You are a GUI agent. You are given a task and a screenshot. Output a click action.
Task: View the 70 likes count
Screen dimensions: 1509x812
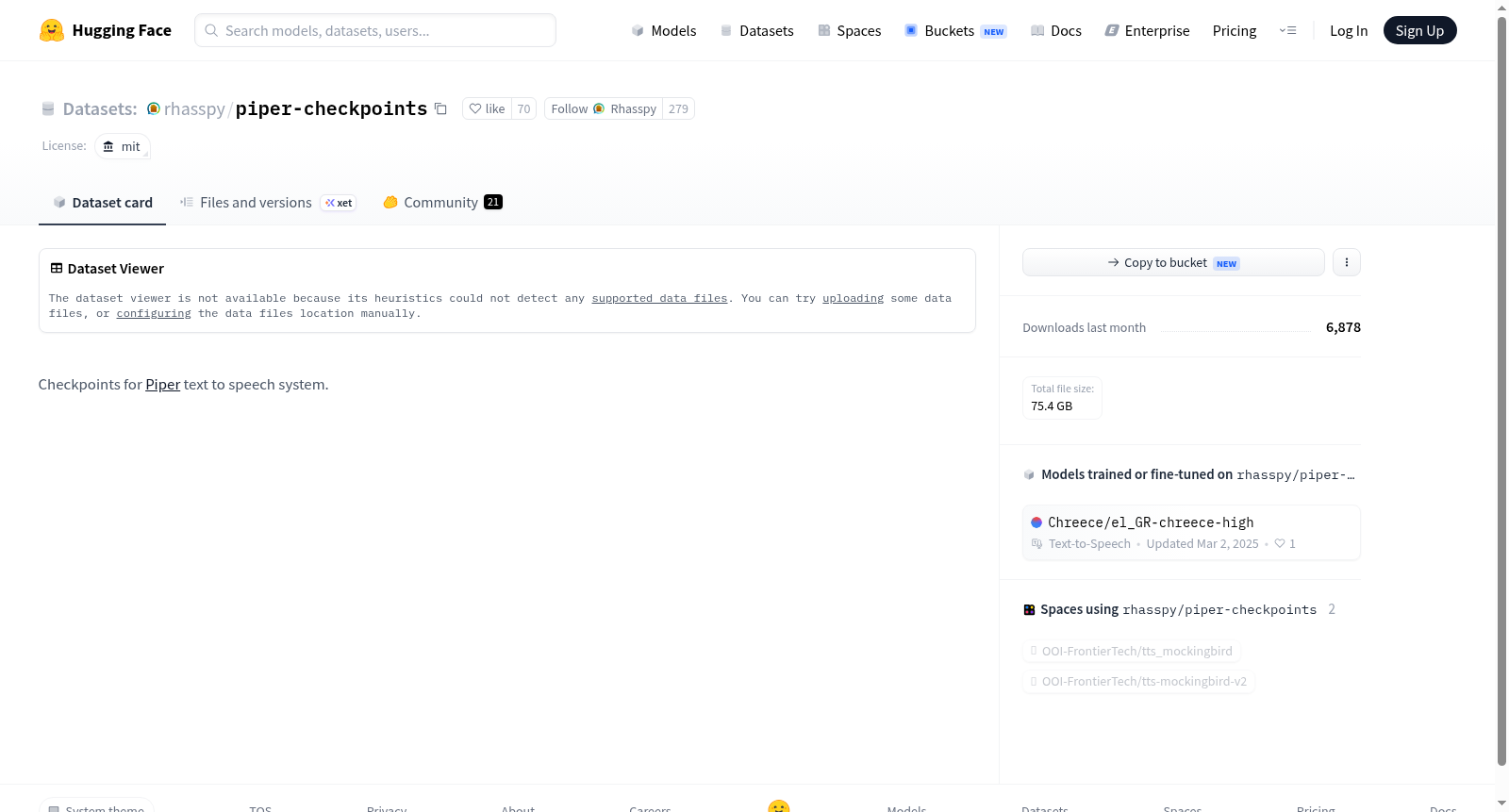coord(524,108)
